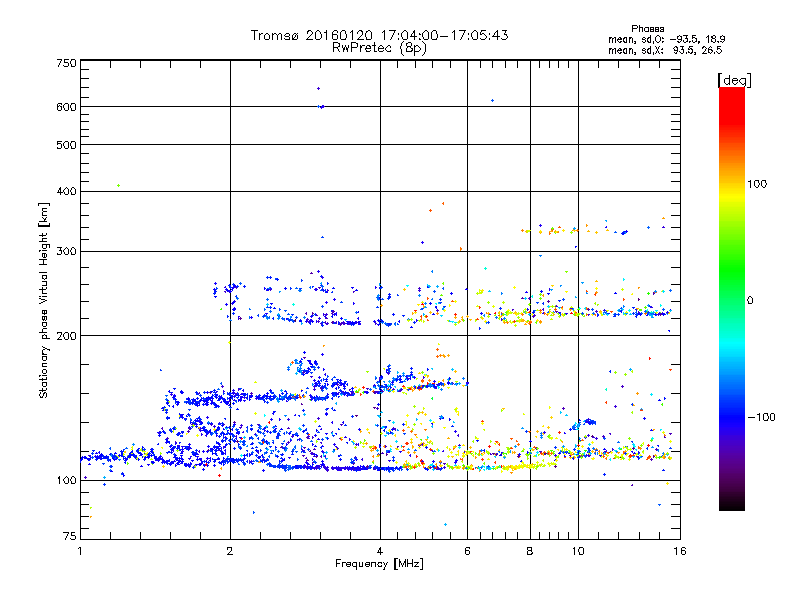
Task: Click the '400' y-axis tick label
Action: pos(66,191)
